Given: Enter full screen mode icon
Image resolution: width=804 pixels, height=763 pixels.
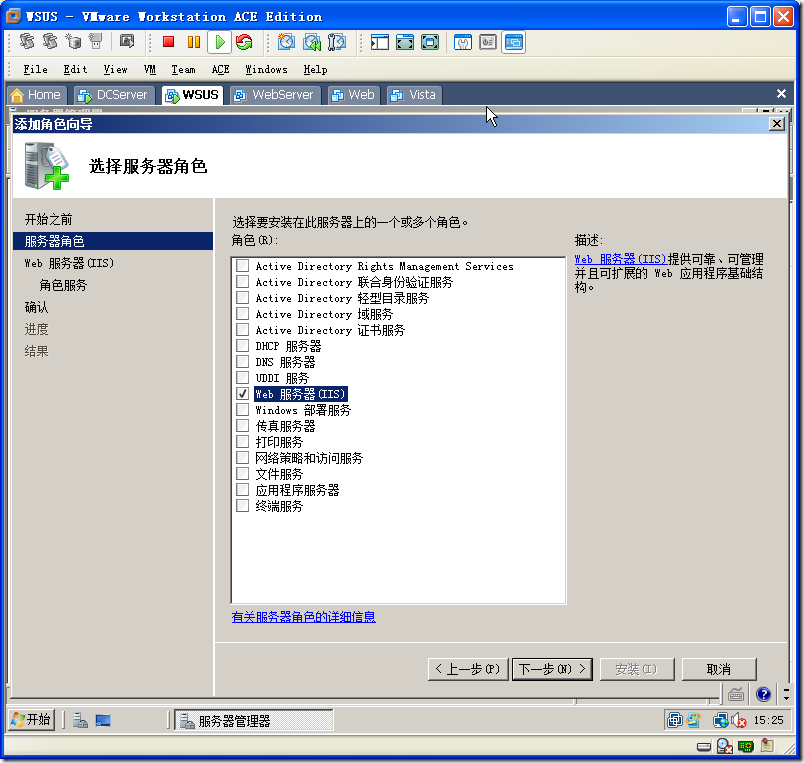Looking at the screenshot, I should click(430, 42).
